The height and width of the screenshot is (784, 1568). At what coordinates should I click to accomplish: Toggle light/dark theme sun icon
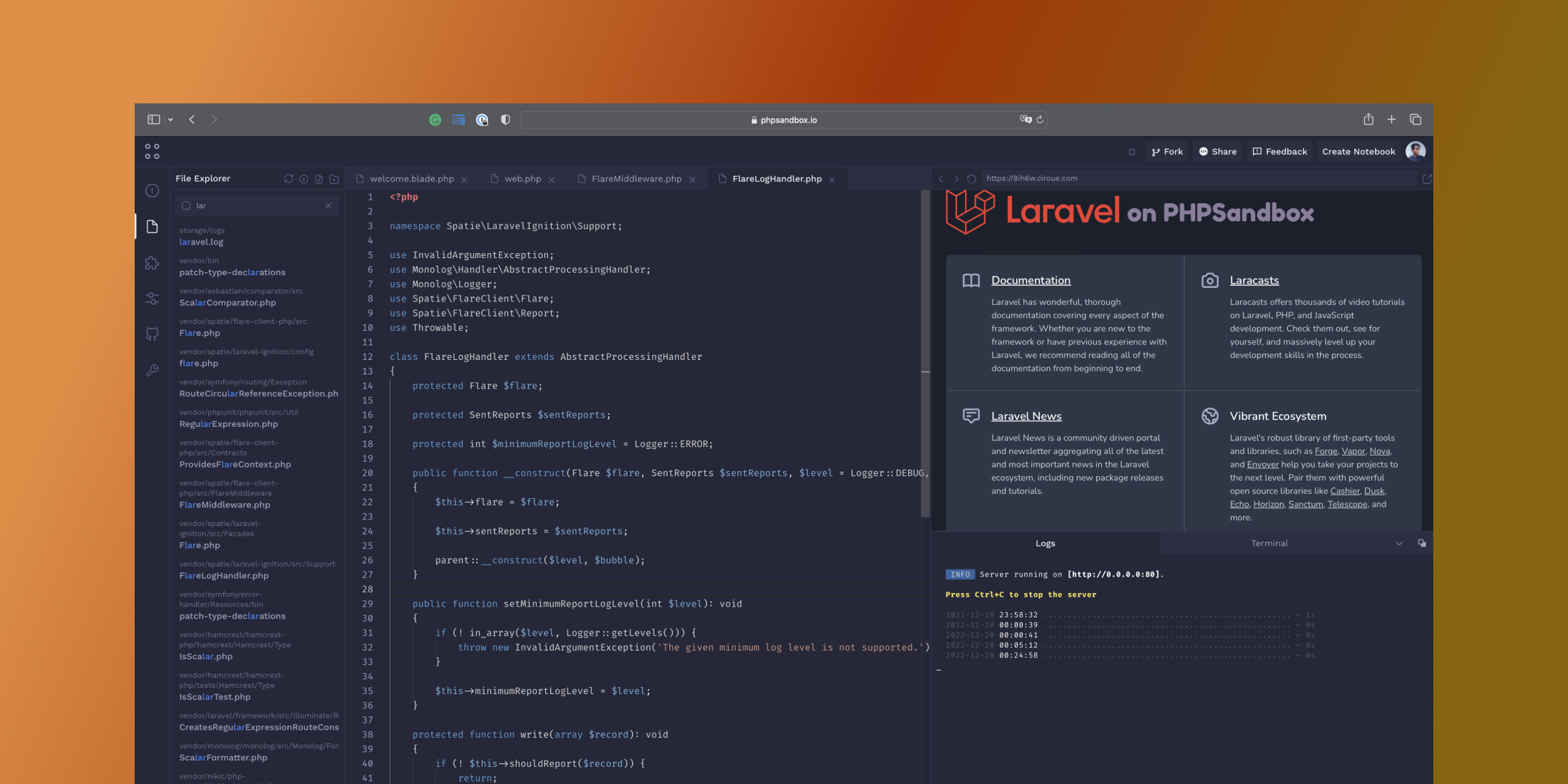tap(1132, 152)
